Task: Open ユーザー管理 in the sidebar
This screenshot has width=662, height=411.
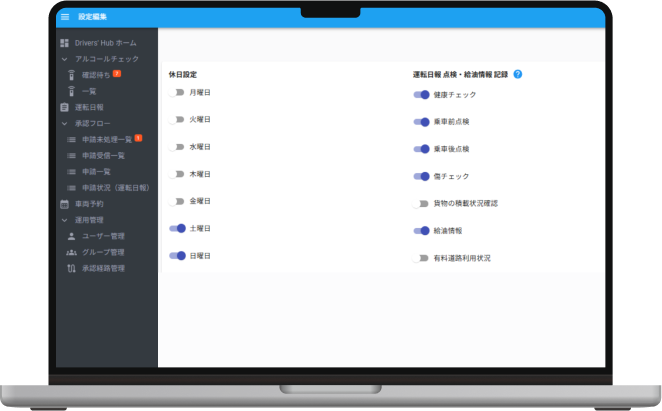Action: [x=103, y=236]
